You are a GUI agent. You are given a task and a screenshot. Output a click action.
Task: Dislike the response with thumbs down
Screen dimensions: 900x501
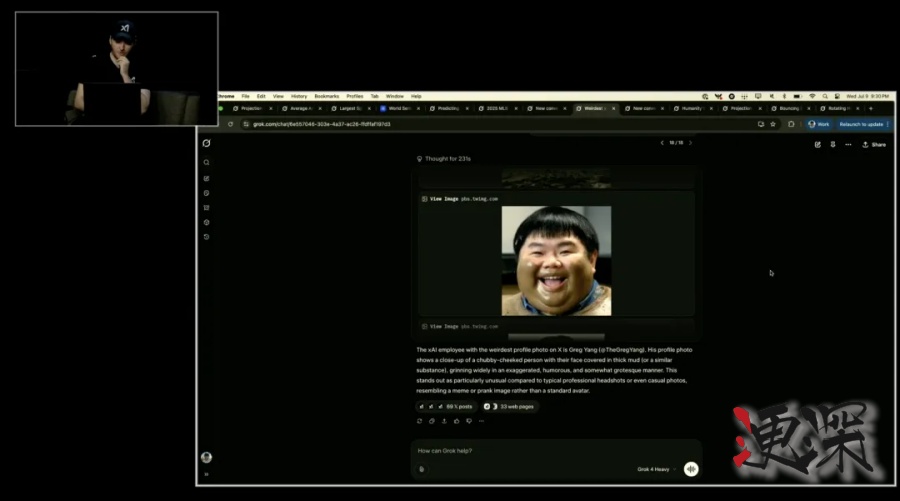click(x=469, y=421)
